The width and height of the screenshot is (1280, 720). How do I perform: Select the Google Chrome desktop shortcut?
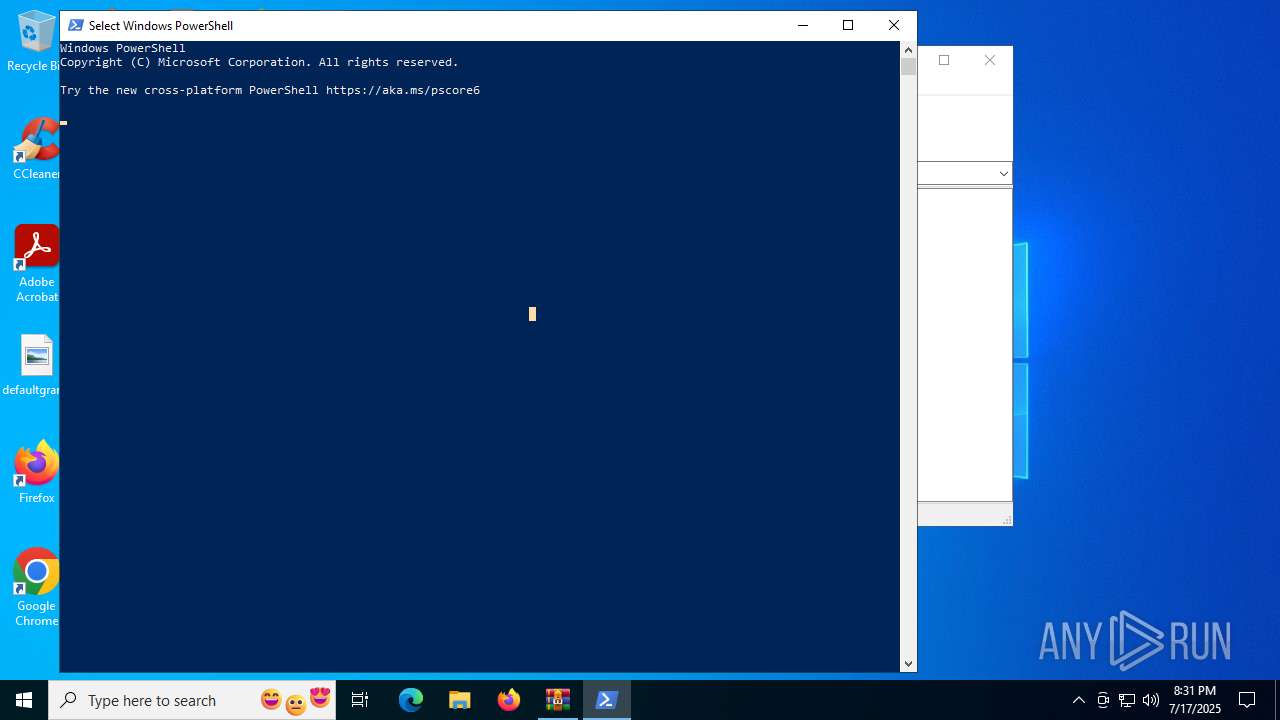(36, 588)
